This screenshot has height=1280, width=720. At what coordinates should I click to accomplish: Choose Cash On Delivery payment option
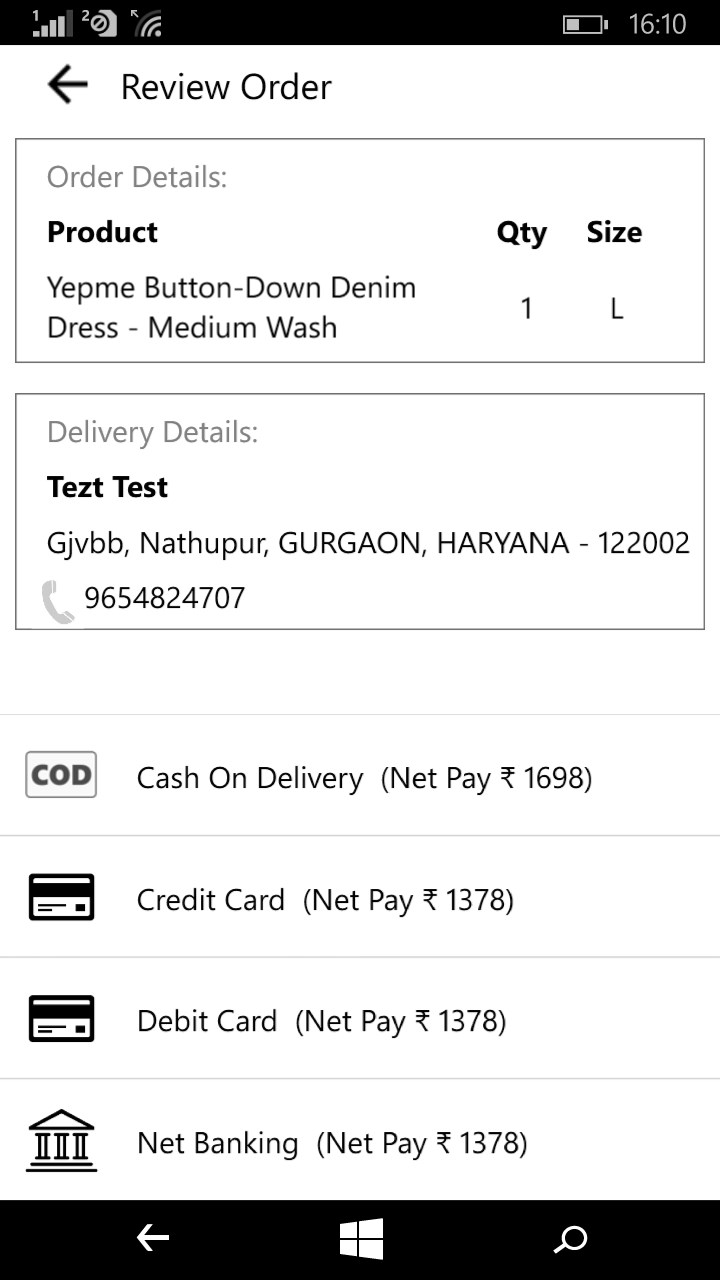click(x=360, y=776)
